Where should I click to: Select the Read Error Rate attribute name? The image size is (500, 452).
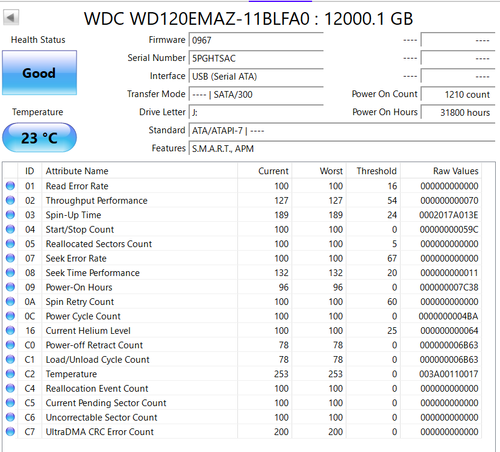77,186
